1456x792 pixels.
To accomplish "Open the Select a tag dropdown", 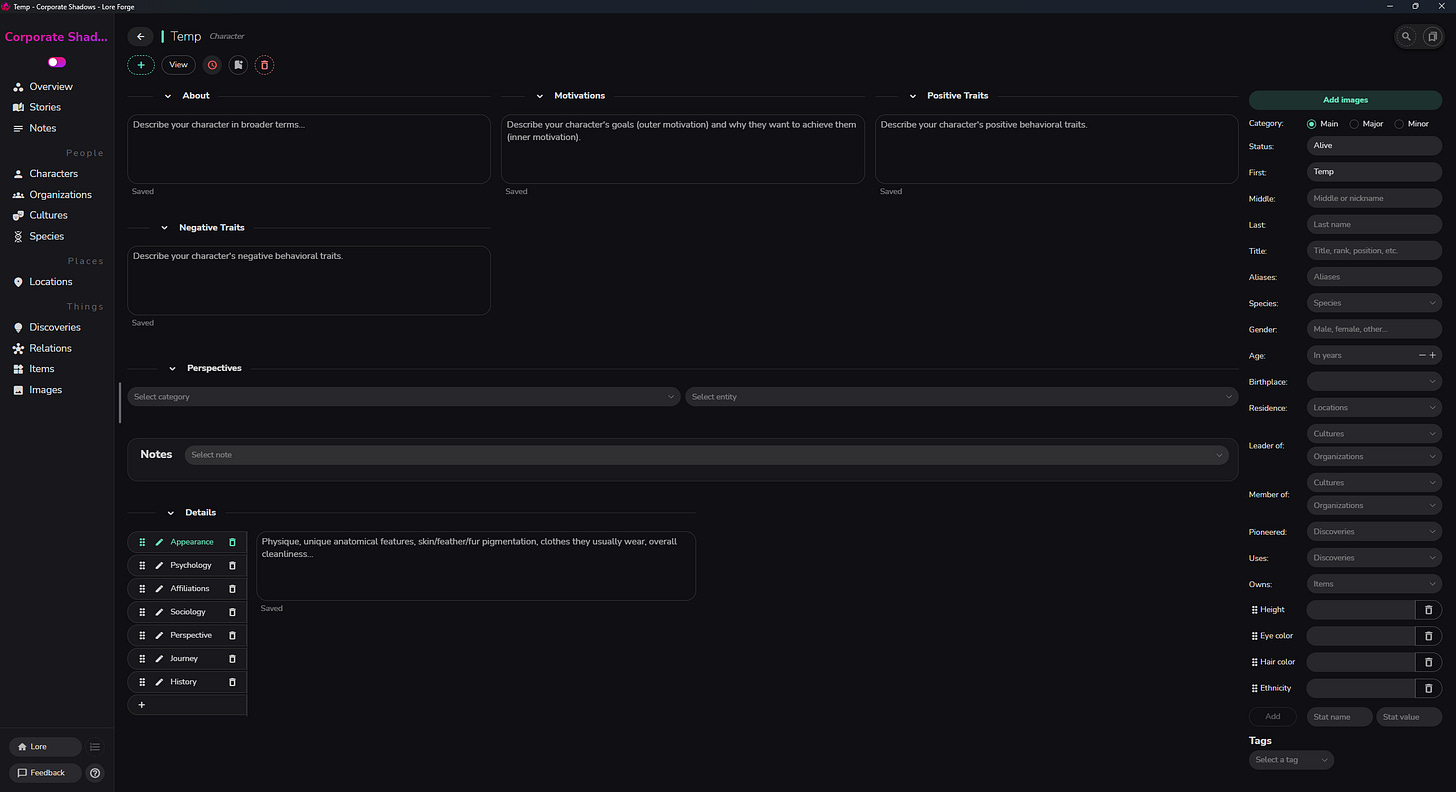I will pyautogui.click(x=1290, y=759).
